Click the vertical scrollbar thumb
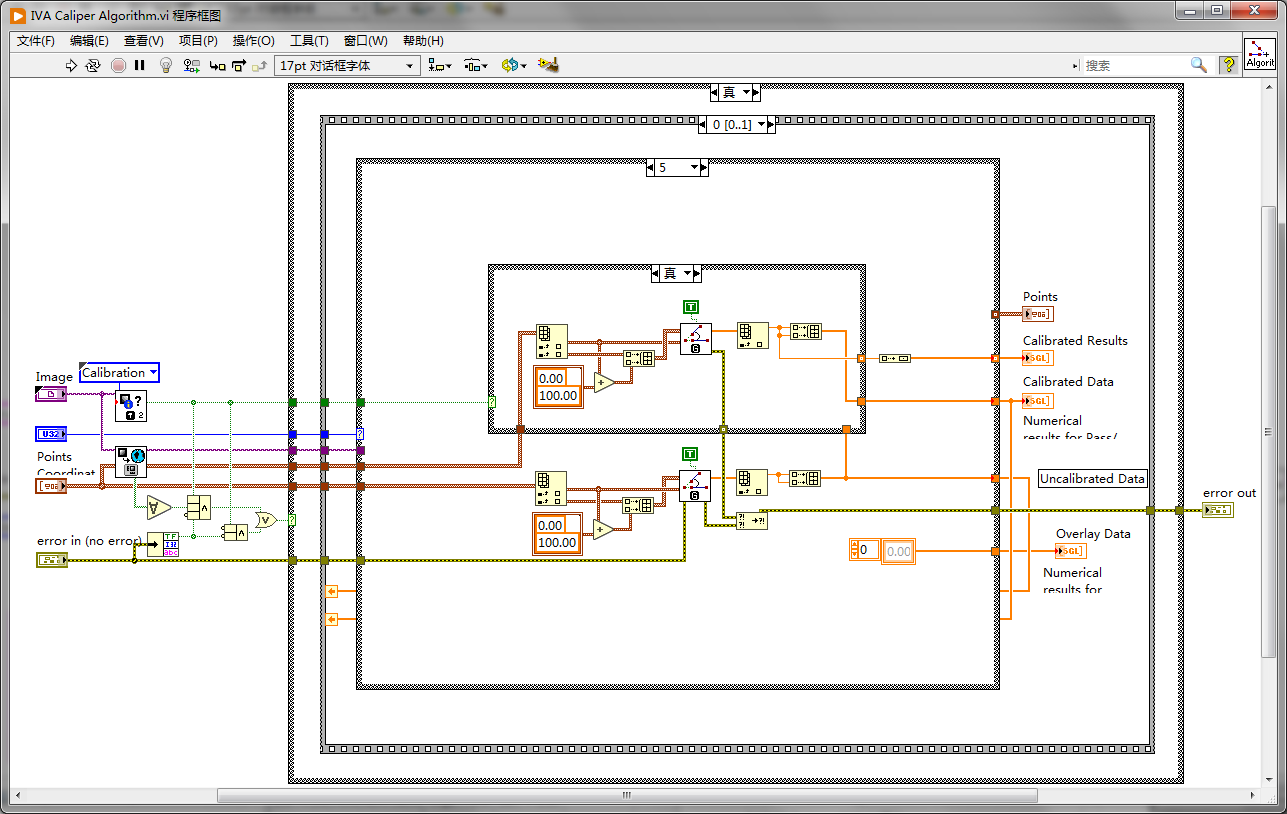1287x814 pixels. pos(1268,430)
